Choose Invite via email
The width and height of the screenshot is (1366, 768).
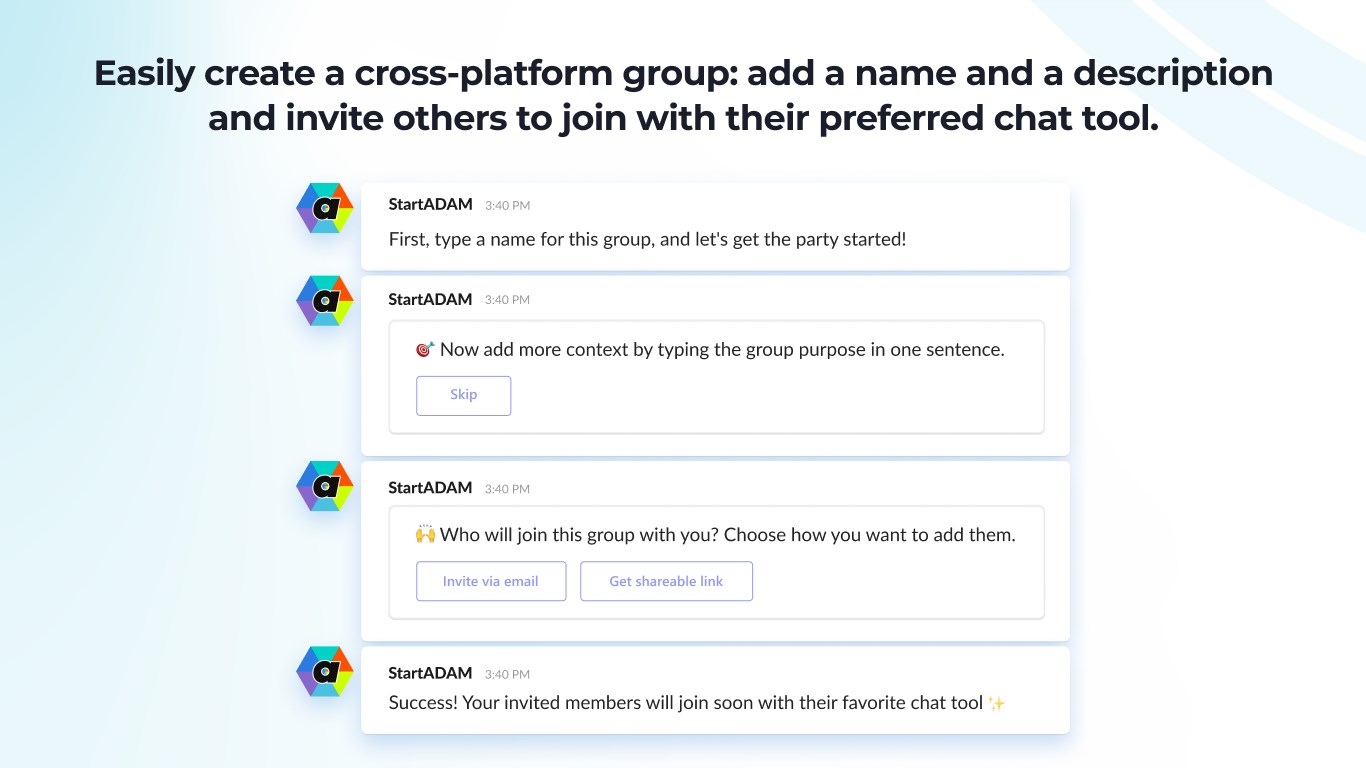[x=491, y=581]
